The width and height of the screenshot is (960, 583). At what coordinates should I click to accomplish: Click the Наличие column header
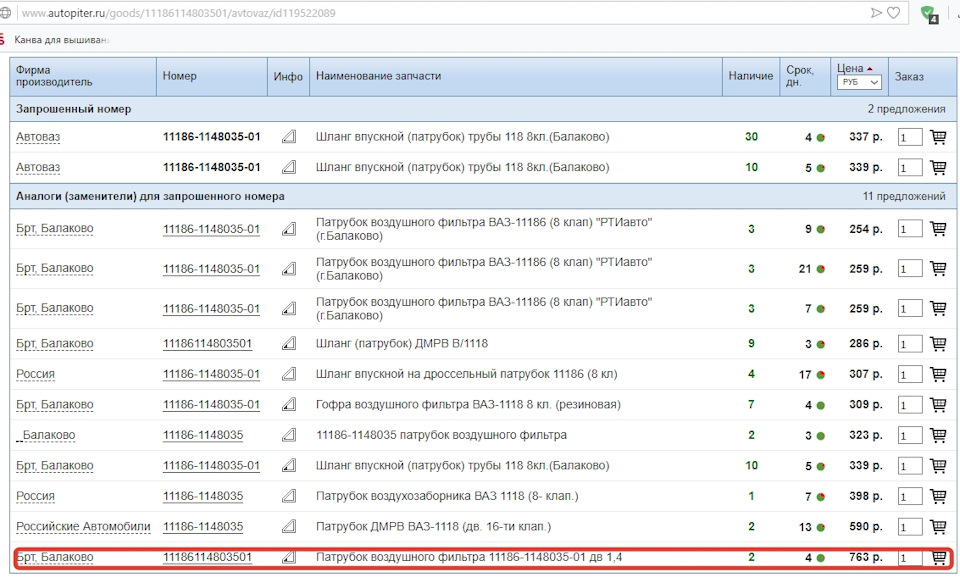click(751, 77)
